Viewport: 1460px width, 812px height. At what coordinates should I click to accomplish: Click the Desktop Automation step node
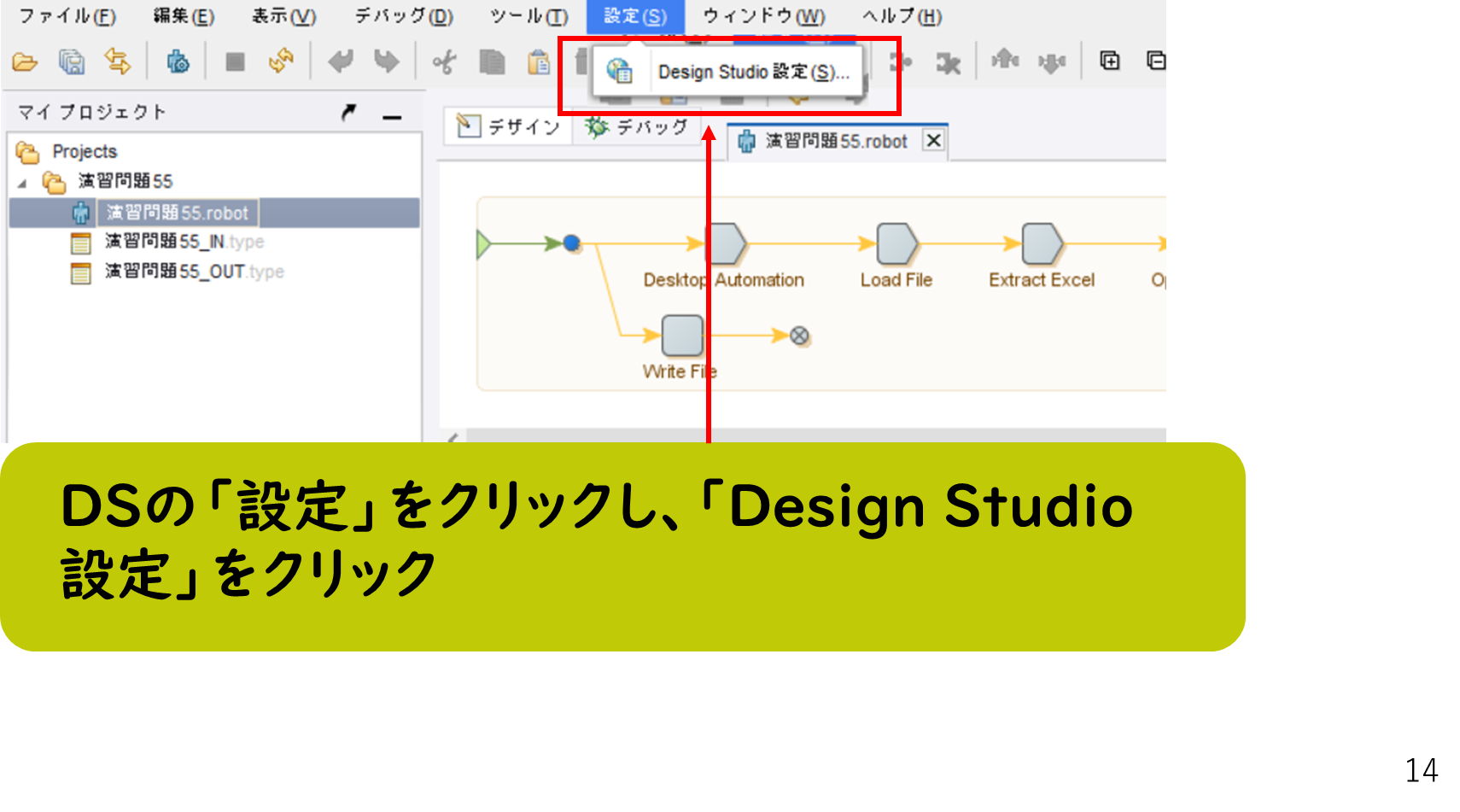tap(726, 244)
